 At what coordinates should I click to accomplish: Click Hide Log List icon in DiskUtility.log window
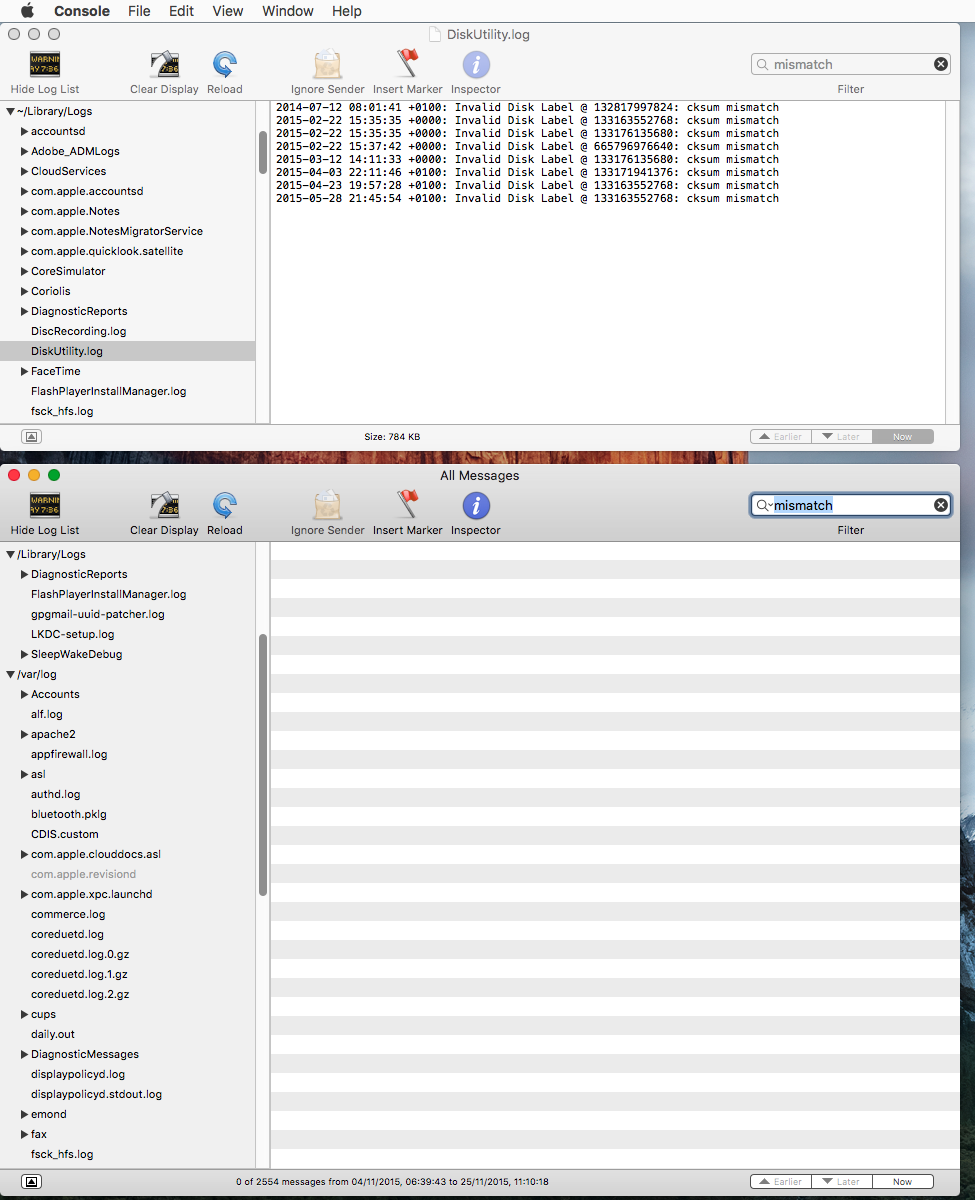[45, 65]
